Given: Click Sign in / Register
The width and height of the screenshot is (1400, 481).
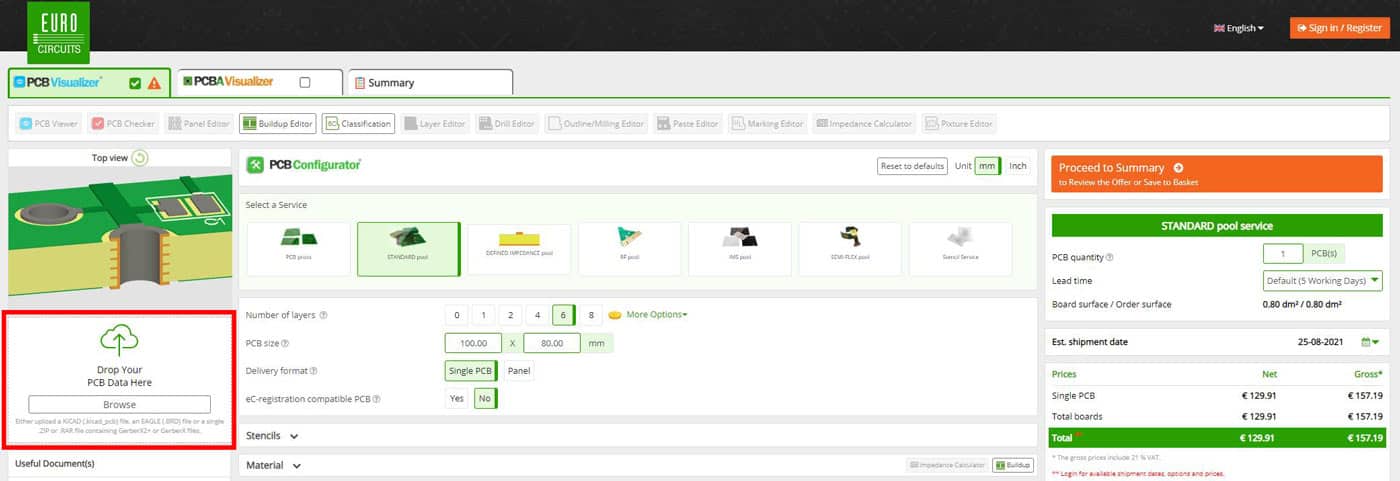Looking at the screenshot, I should 1339,28.
